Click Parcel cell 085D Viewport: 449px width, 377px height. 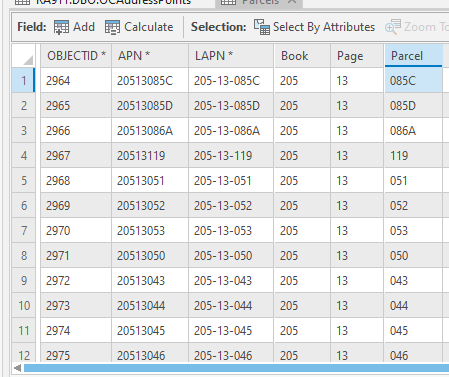(x=414, y=105)
